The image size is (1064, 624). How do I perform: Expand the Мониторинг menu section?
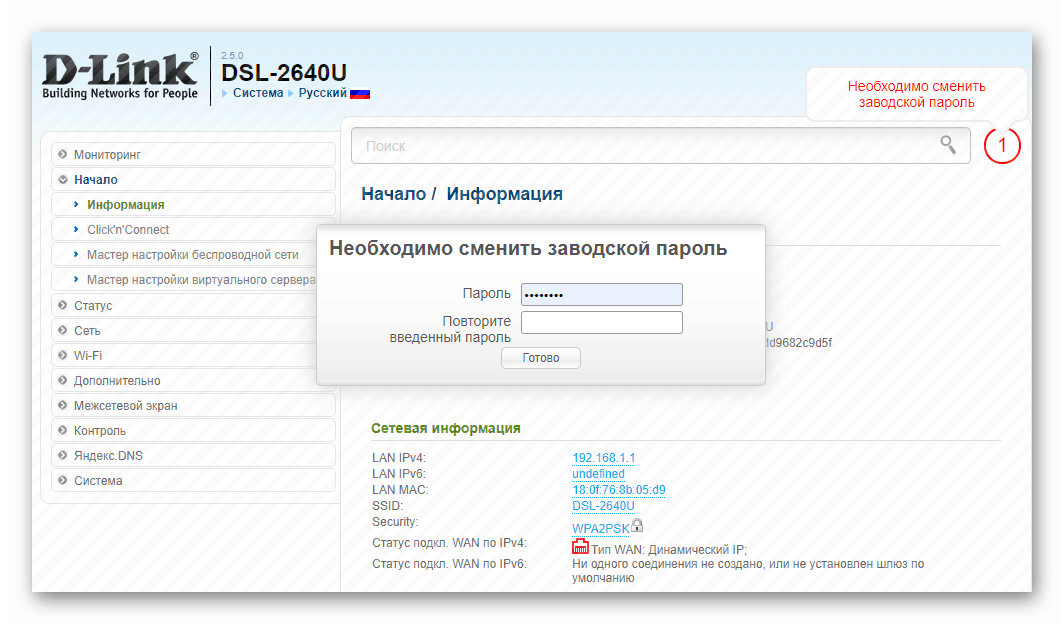[193, 155]
